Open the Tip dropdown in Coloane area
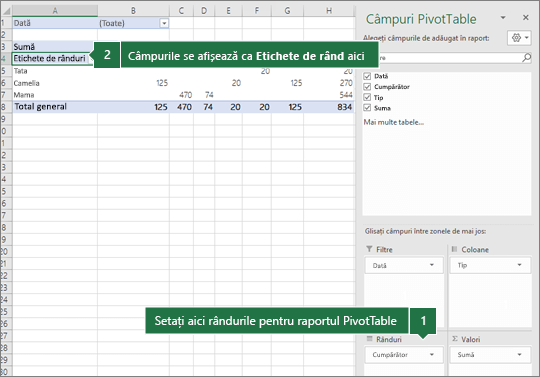Viewport: 540px width, 377px height. [x=519, y=265]
